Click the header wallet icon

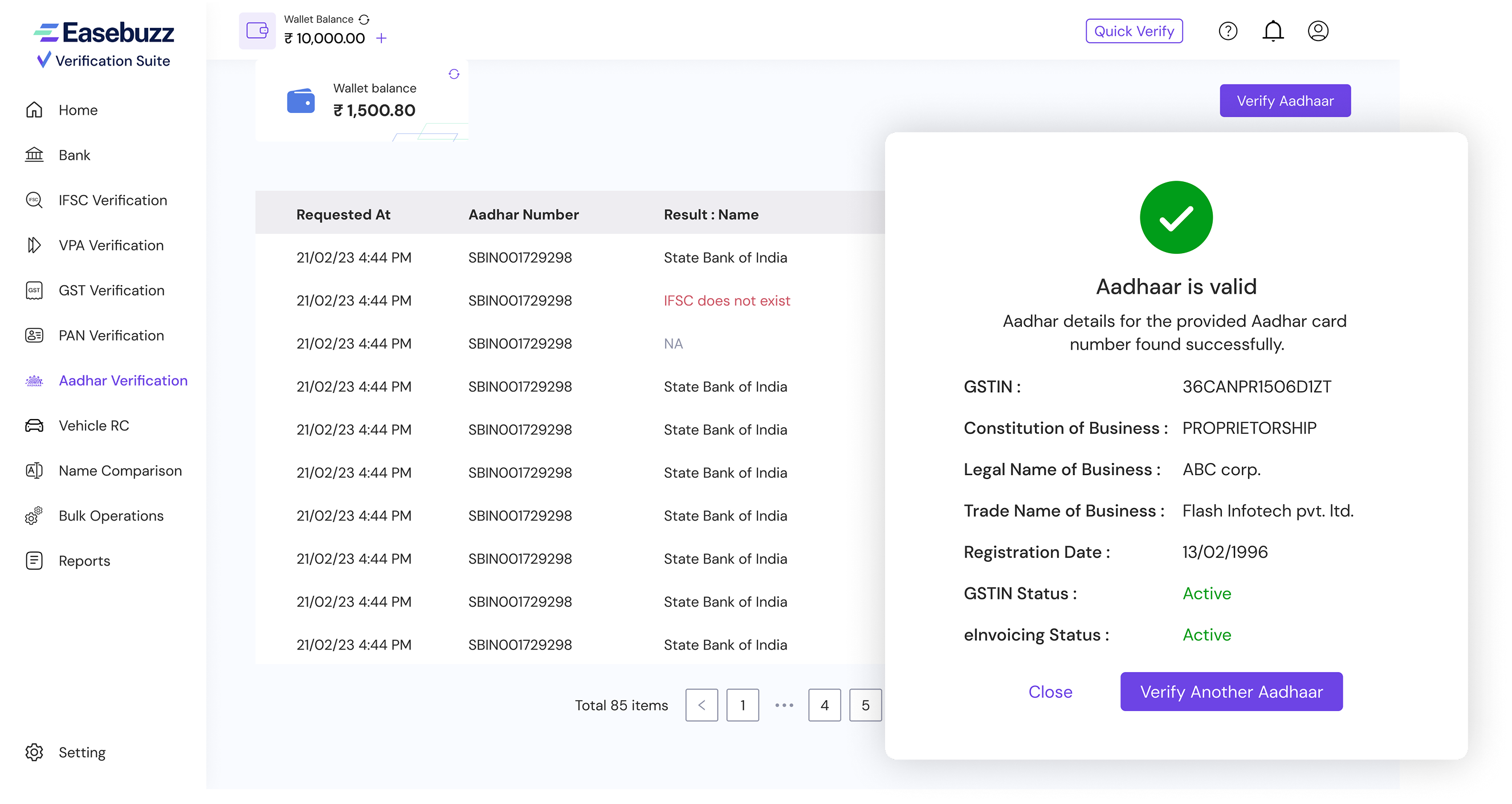pyautogui.click(x=257, y=31)
